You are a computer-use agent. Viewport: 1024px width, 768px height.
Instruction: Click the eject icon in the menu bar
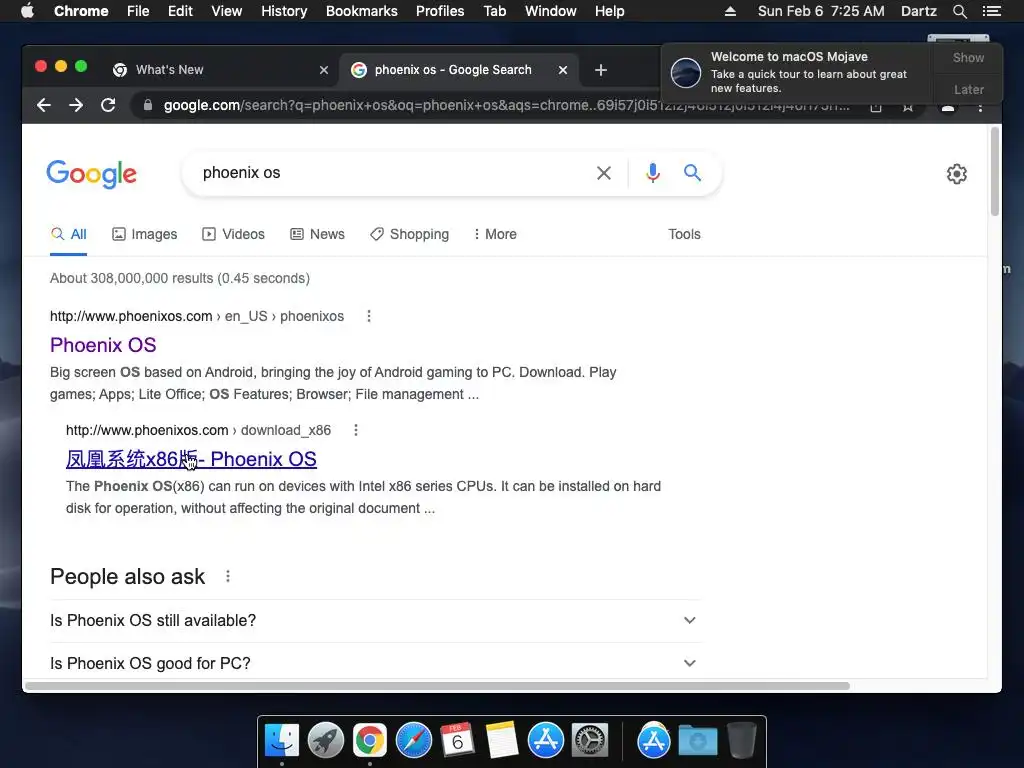pyautogui.click(x=730, y=11)
